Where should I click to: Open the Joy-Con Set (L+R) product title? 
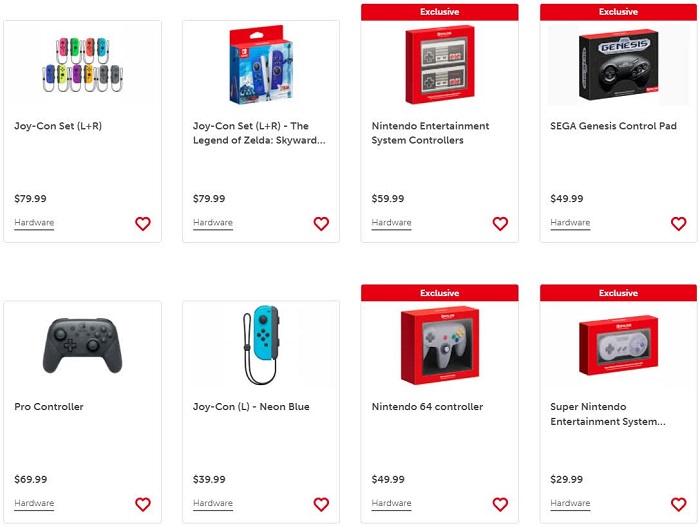[58, 127]
